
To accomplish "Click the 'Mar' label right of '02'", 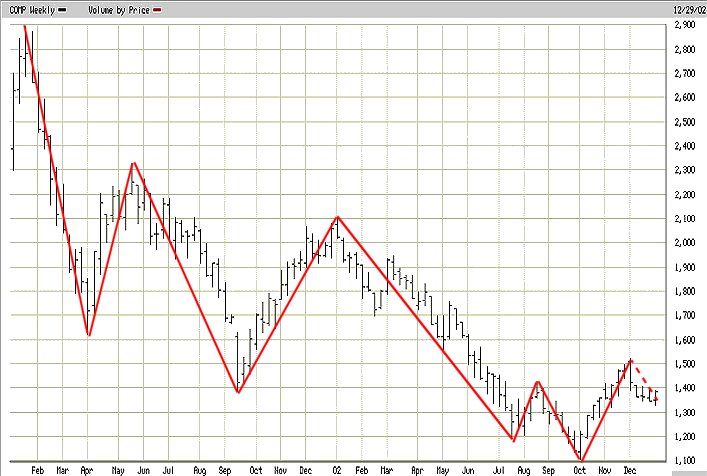I will click(386, 470).
